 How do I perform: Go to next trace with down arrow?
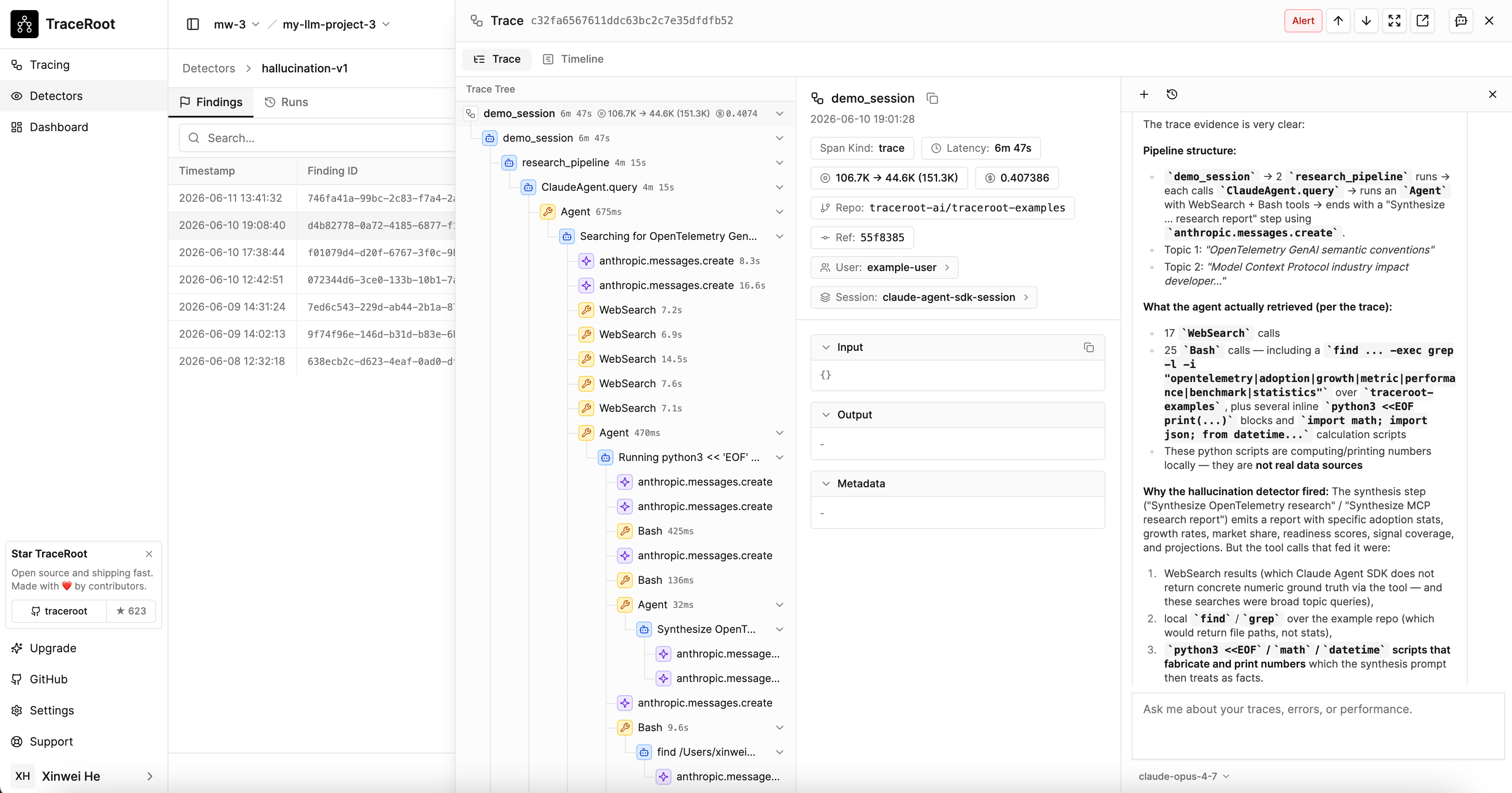(1366, 21)
